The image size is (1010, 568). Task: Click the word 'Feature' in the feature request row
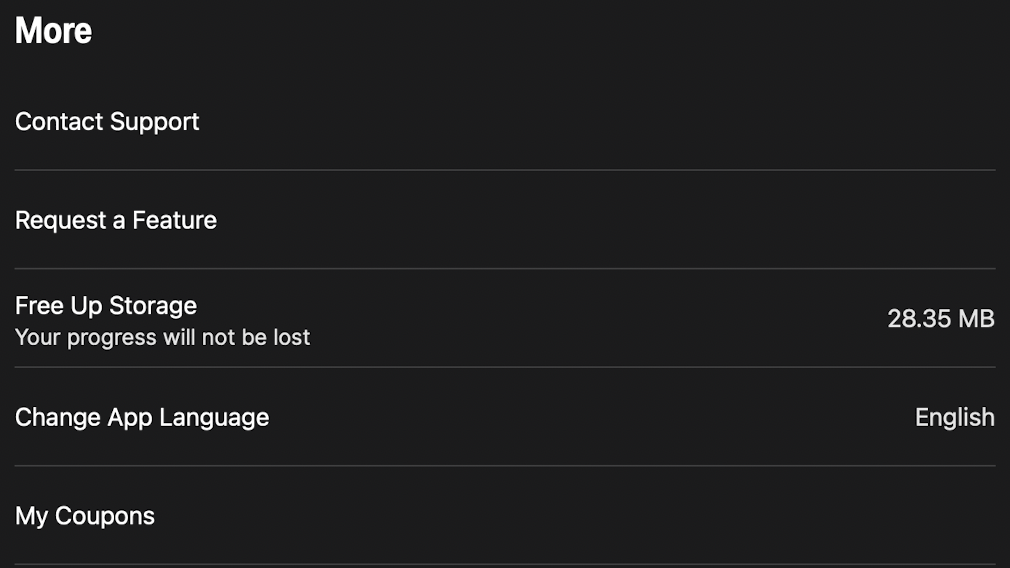click(174, 220)
